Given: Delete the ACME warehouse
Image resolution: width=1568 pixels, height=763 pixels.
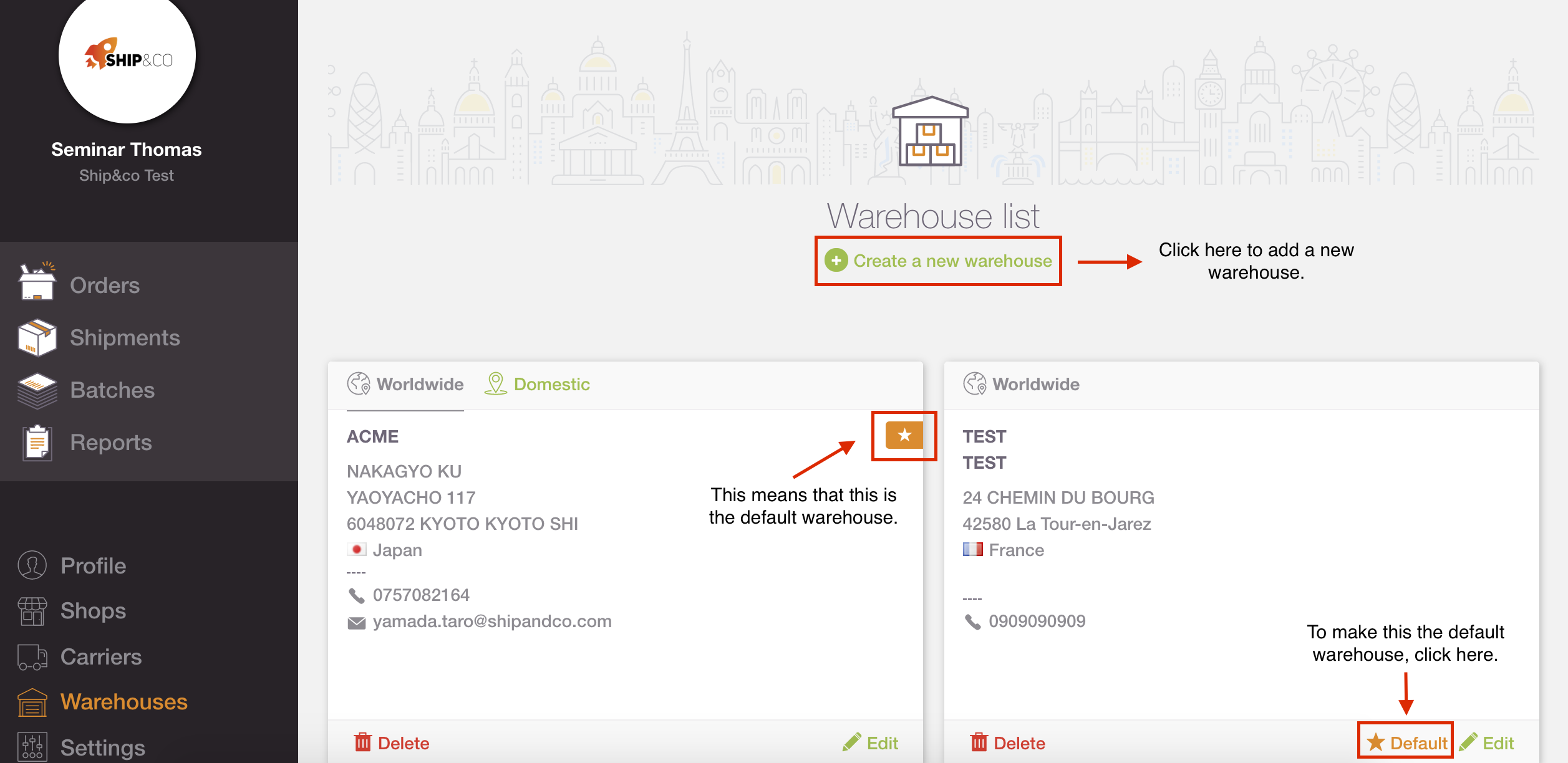Looking at the screenshot, I should pos(392,742).
